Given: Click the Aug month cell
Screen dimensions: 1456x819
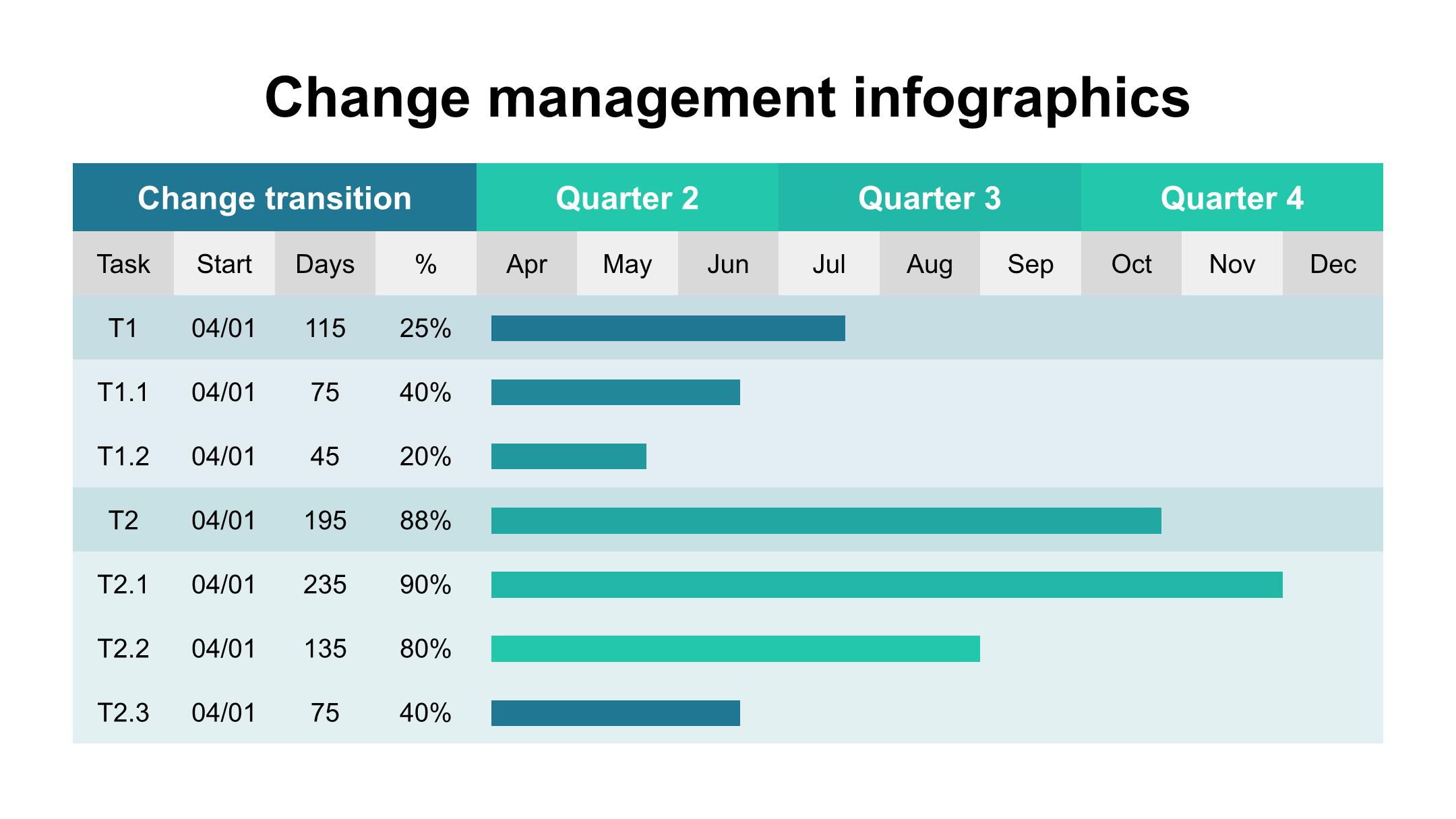Looking at the screenshot, I should (x=930, y=264).
